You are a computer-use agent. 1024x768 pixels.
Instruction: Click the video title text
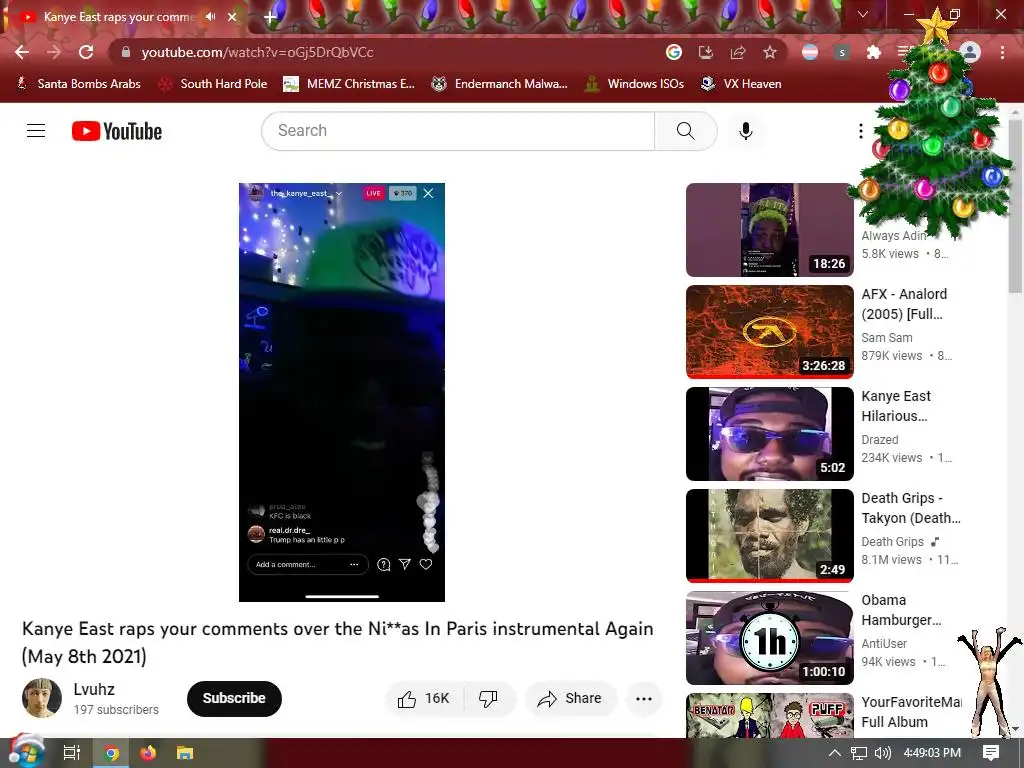pos(338,642)
